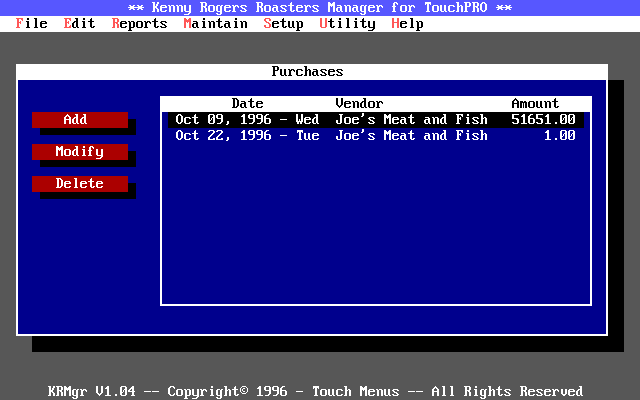Open the Setup menu
Screen dimensions: 640x400
click(x=283, y=24)
